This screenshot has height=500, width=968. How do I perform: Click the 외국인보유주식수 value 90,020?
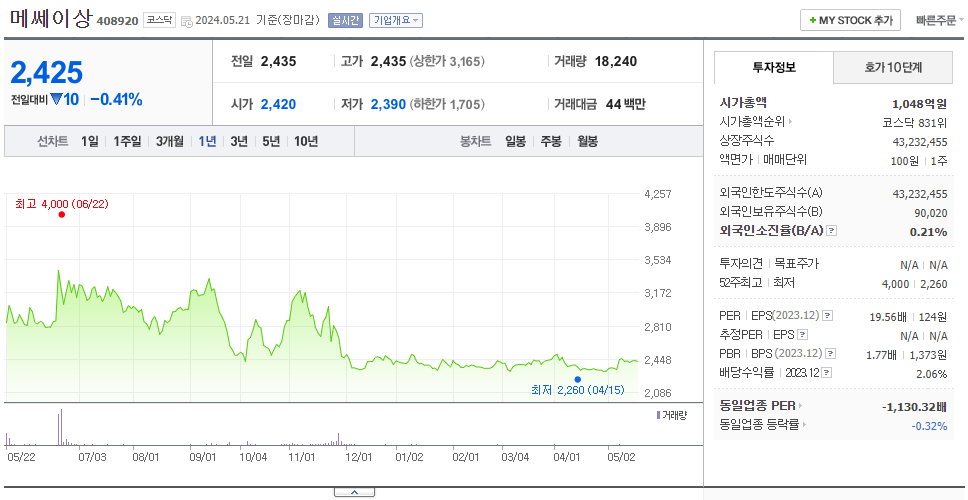point(929,214)
